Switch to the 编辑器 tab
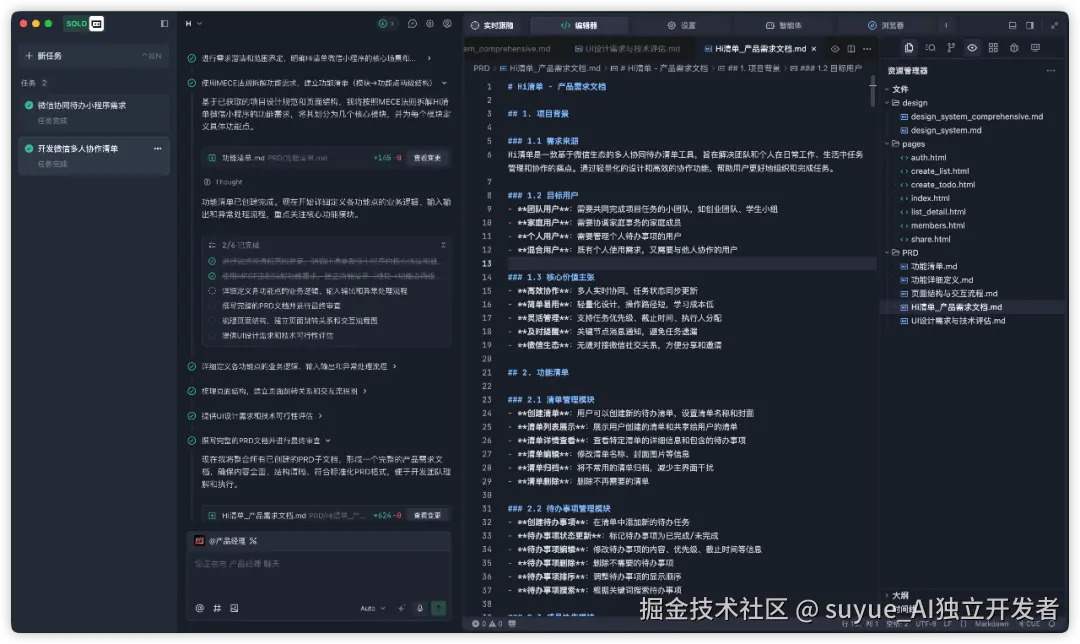The image size is (1080, 644). (x=579, y=25)
